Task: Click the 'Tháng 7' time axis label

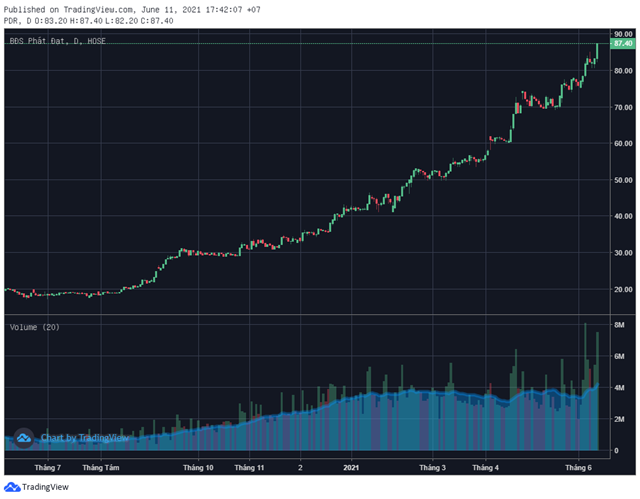Action: pyautogui.click(x=48, y=468)
